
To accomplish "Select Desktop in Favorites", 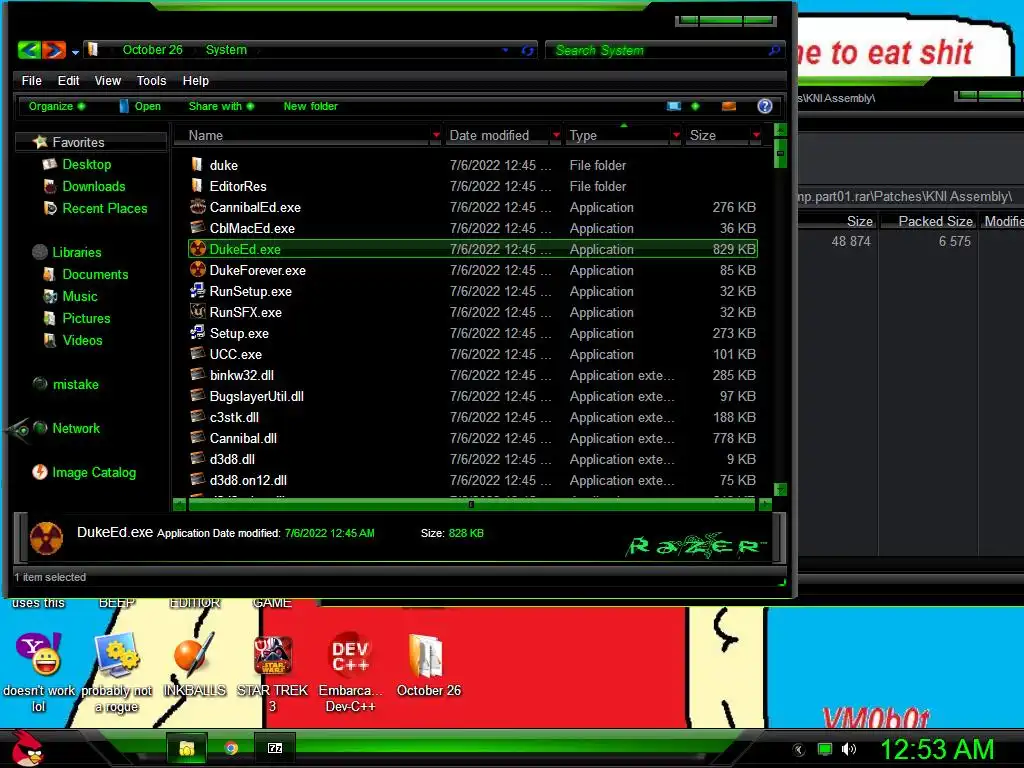I will 86,164.
